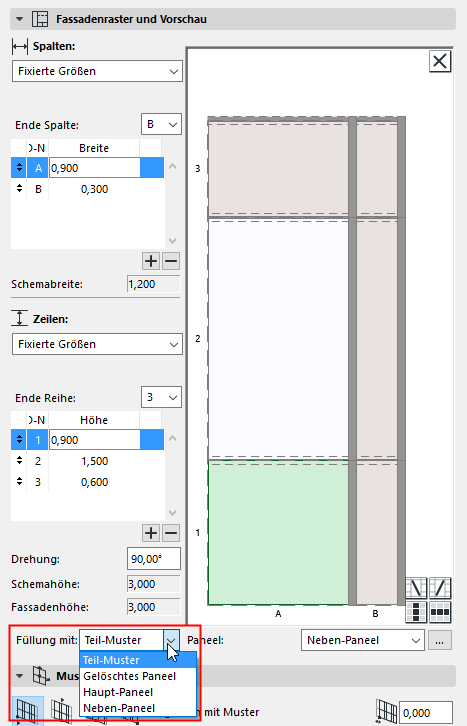Click the Höhe column header

coord(94,420)
